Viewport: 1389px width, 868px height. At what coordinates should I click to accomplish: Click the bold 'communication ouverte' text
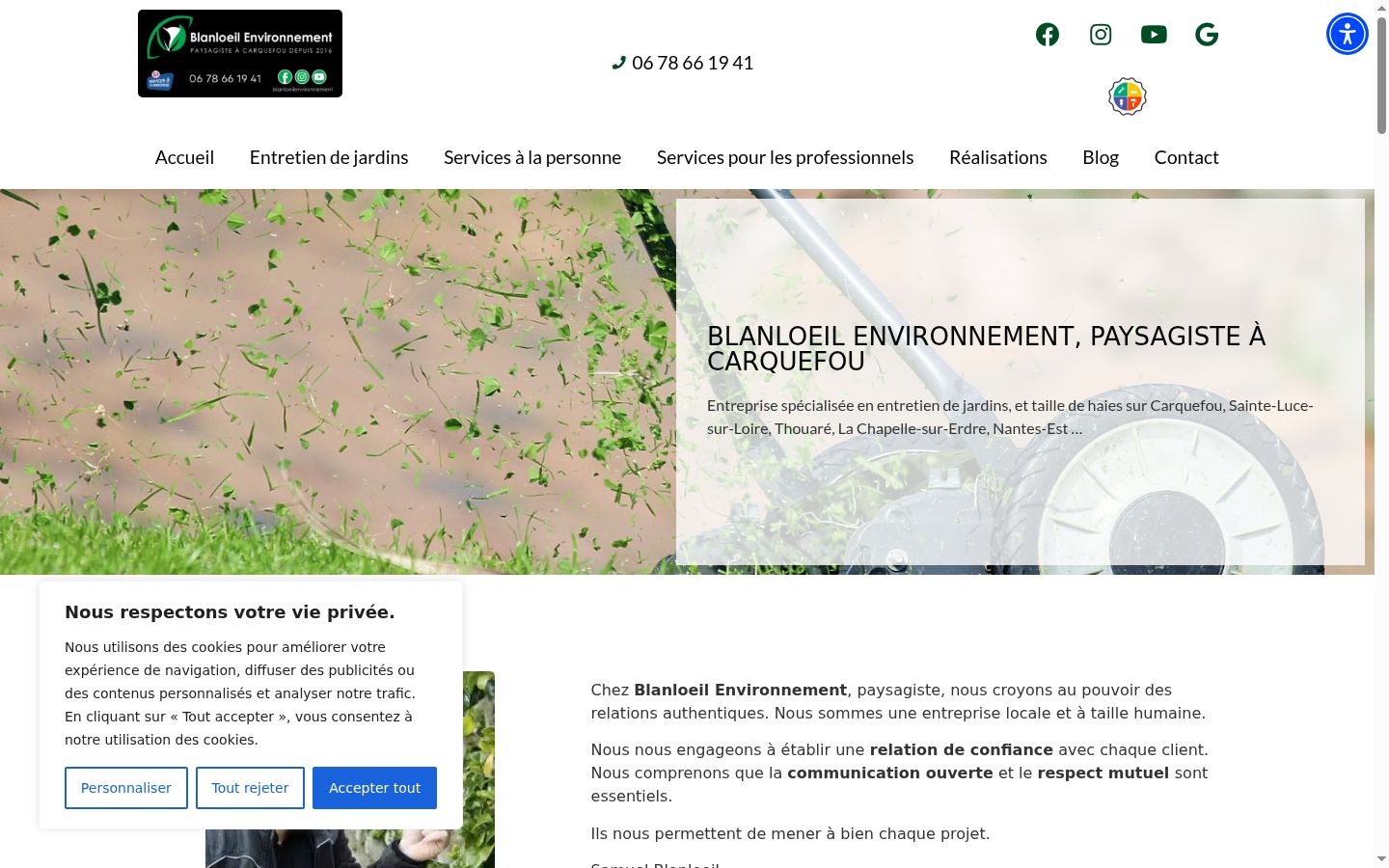[x=890, y=773]
